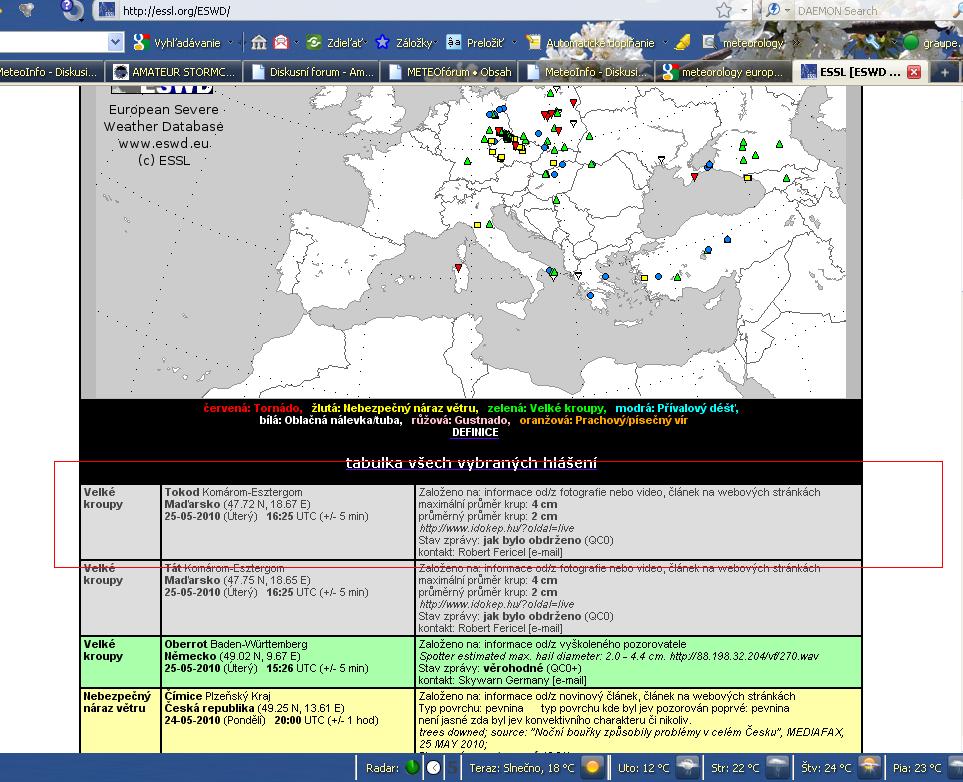Viewport: 963px width, 782px height.
Task: Click e-mail link in the Tát report
Action: [545, 628]
